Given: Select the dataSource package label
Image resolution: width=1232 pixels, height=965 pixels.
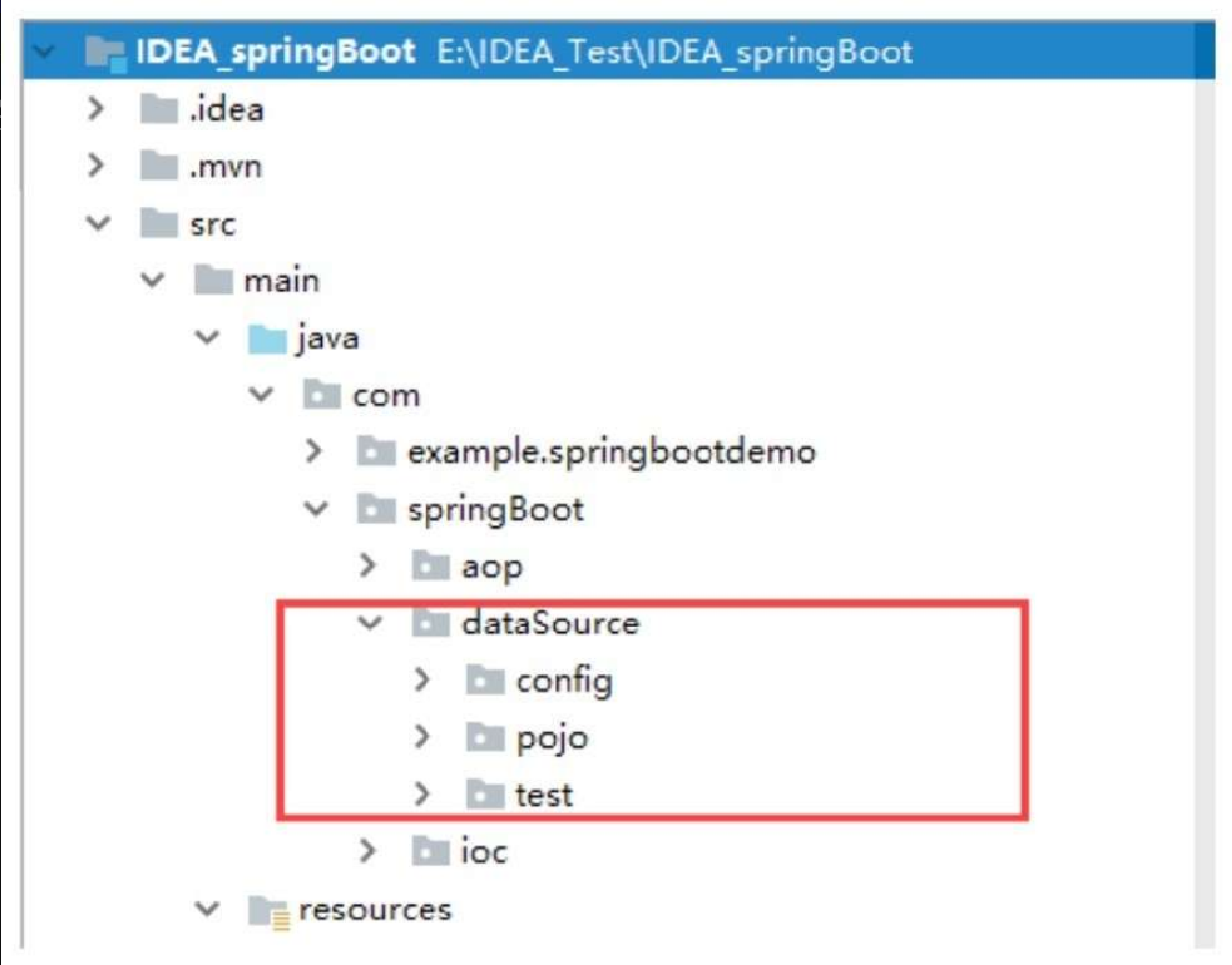Looking at the screenshot, I should coord(550,623).
